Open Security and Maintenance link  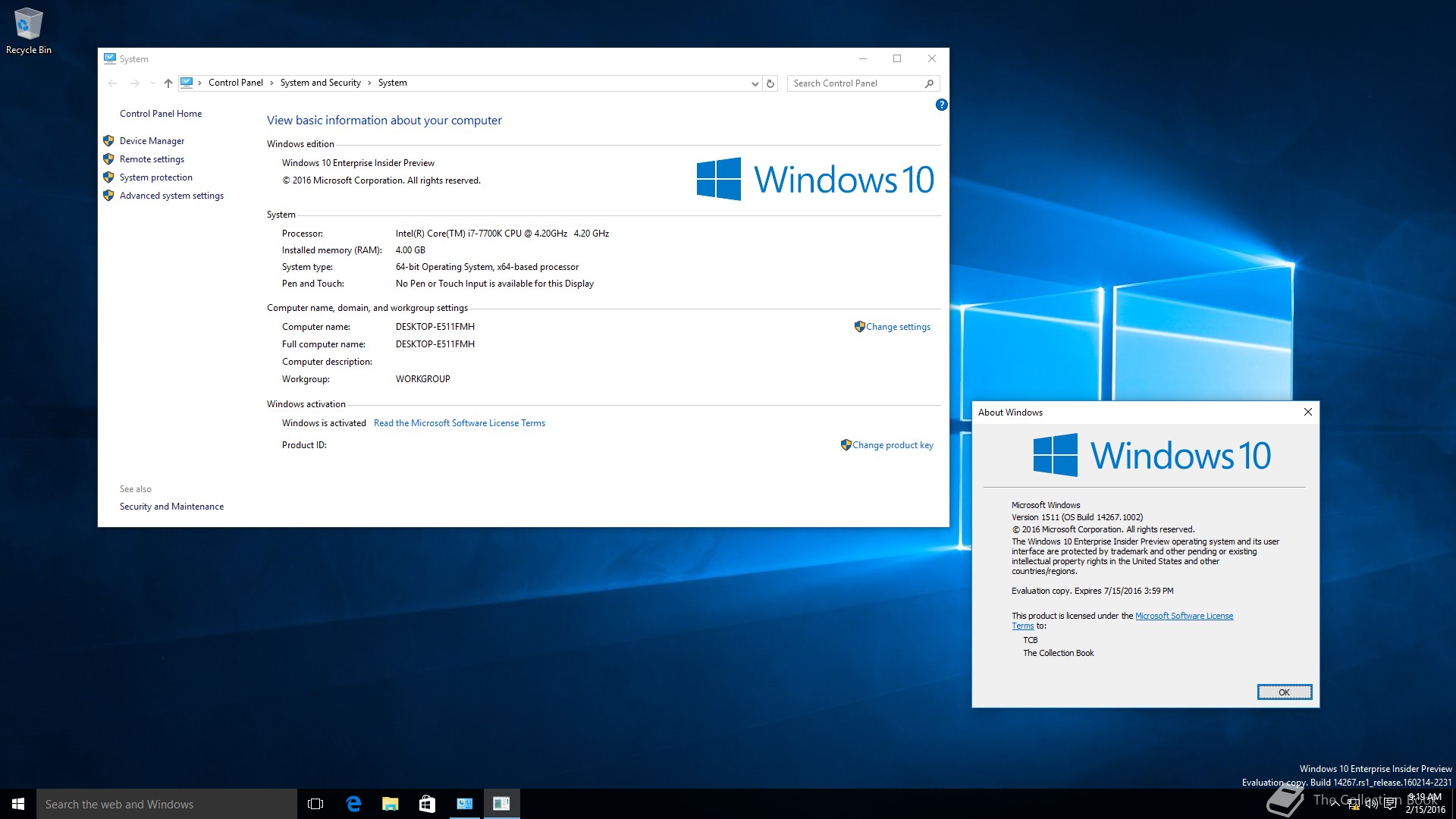pos(171,507)
